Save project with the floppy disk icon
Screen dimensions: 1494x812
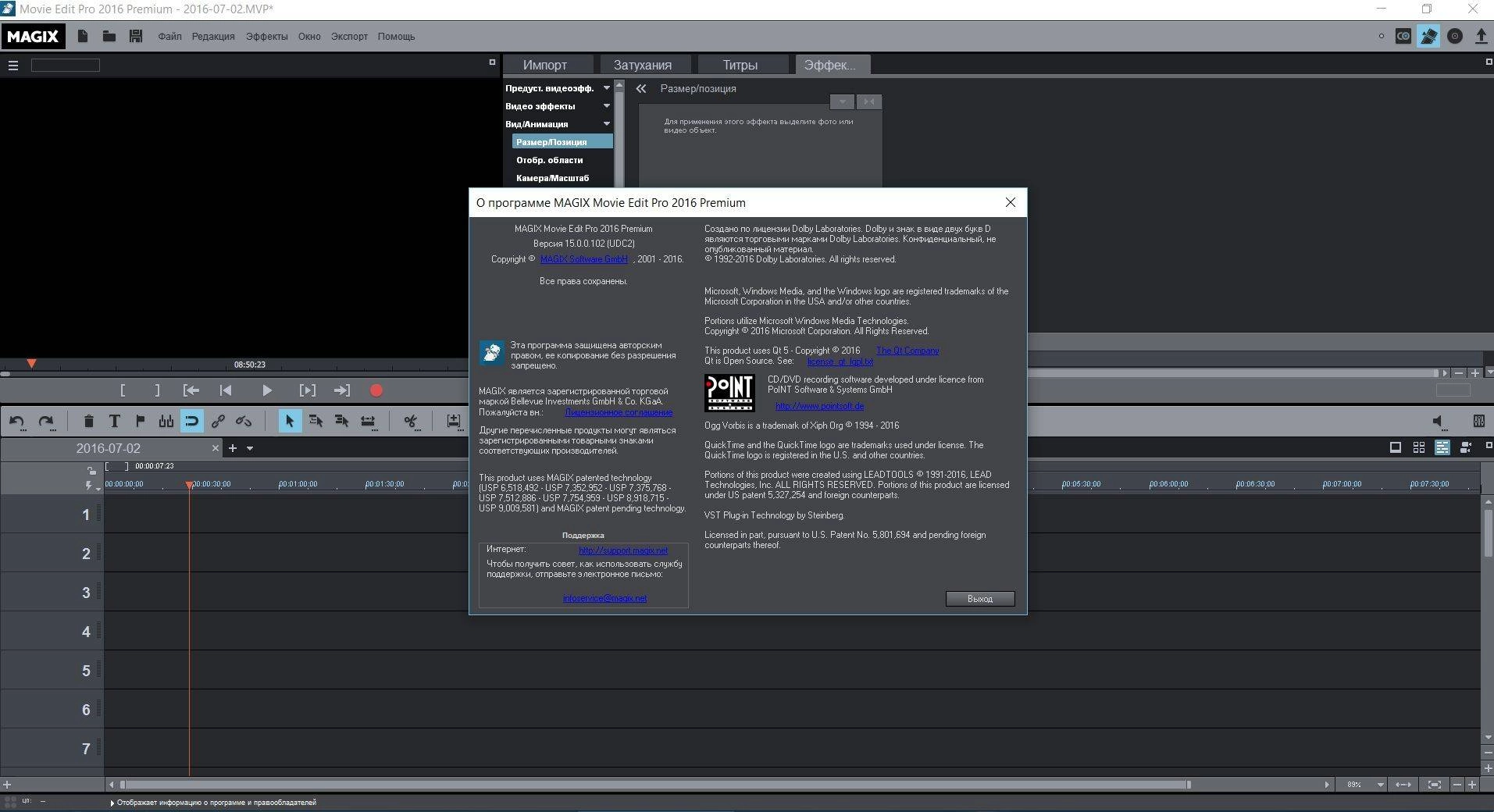[136, 36]
